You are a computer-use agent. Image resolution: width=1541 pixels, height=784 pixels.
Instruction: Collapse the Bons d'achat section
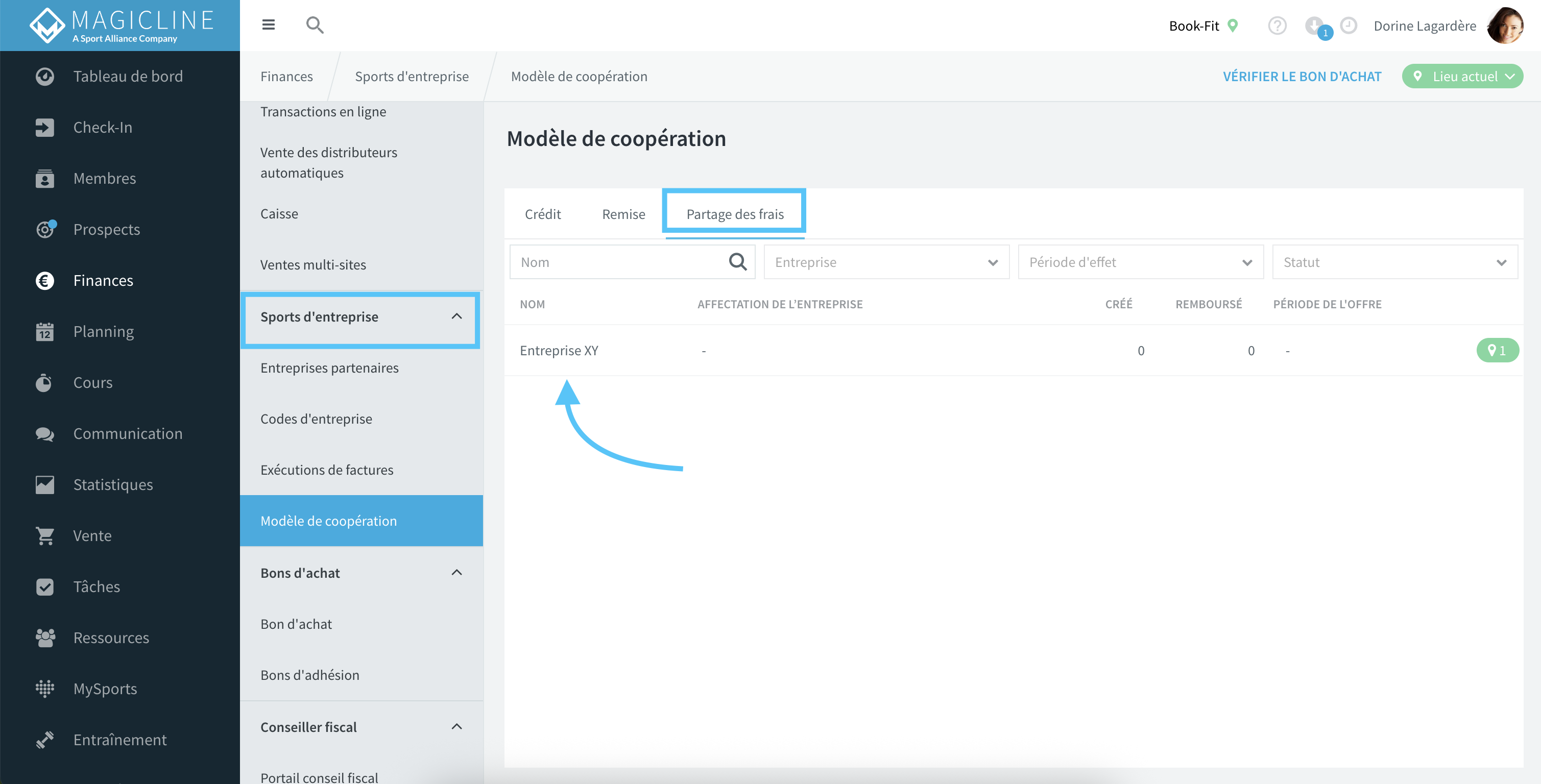[x=456, y=573]
